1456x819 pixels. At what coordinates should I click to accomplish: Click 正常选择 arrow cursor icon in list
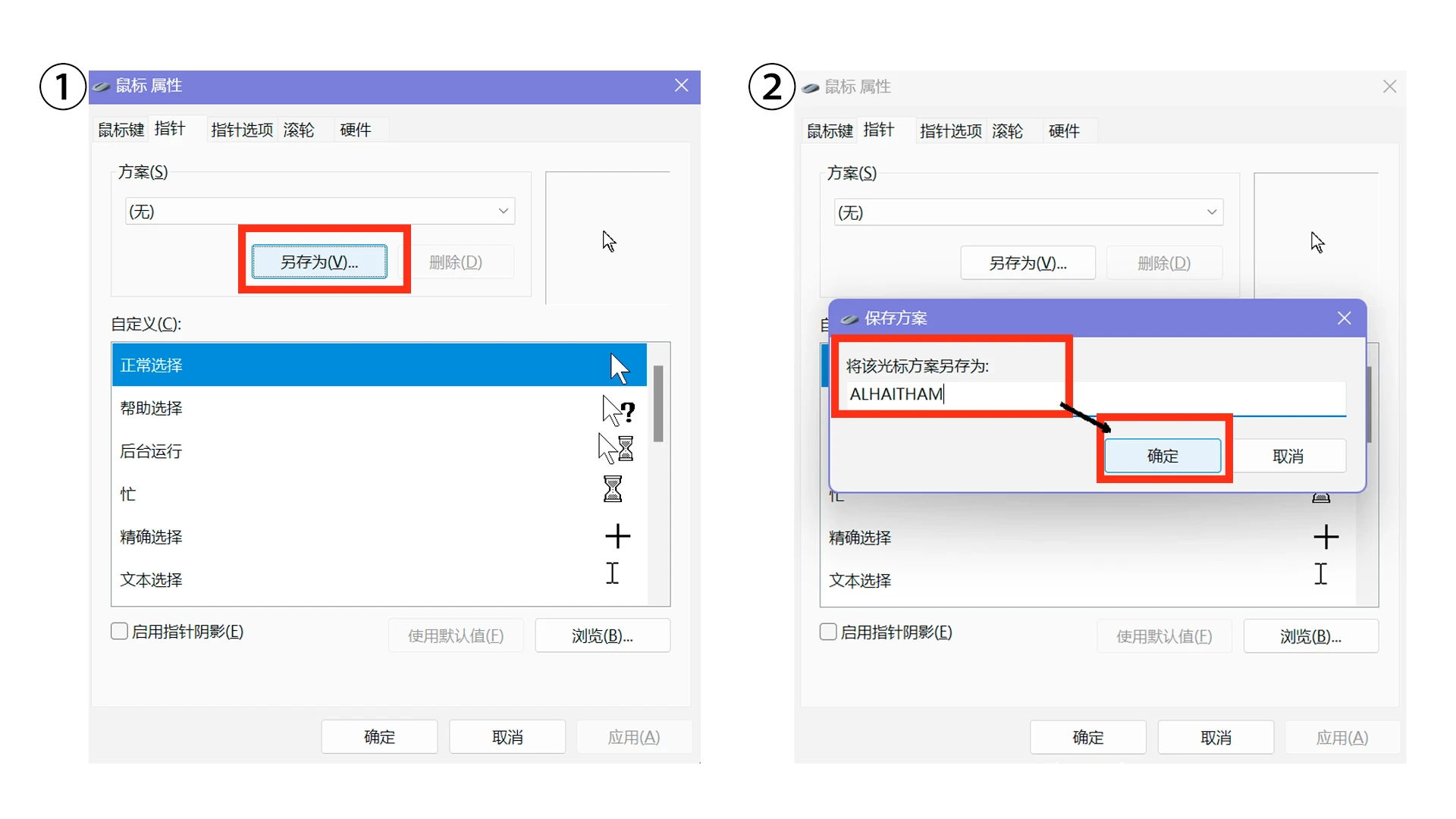point(620,369)
